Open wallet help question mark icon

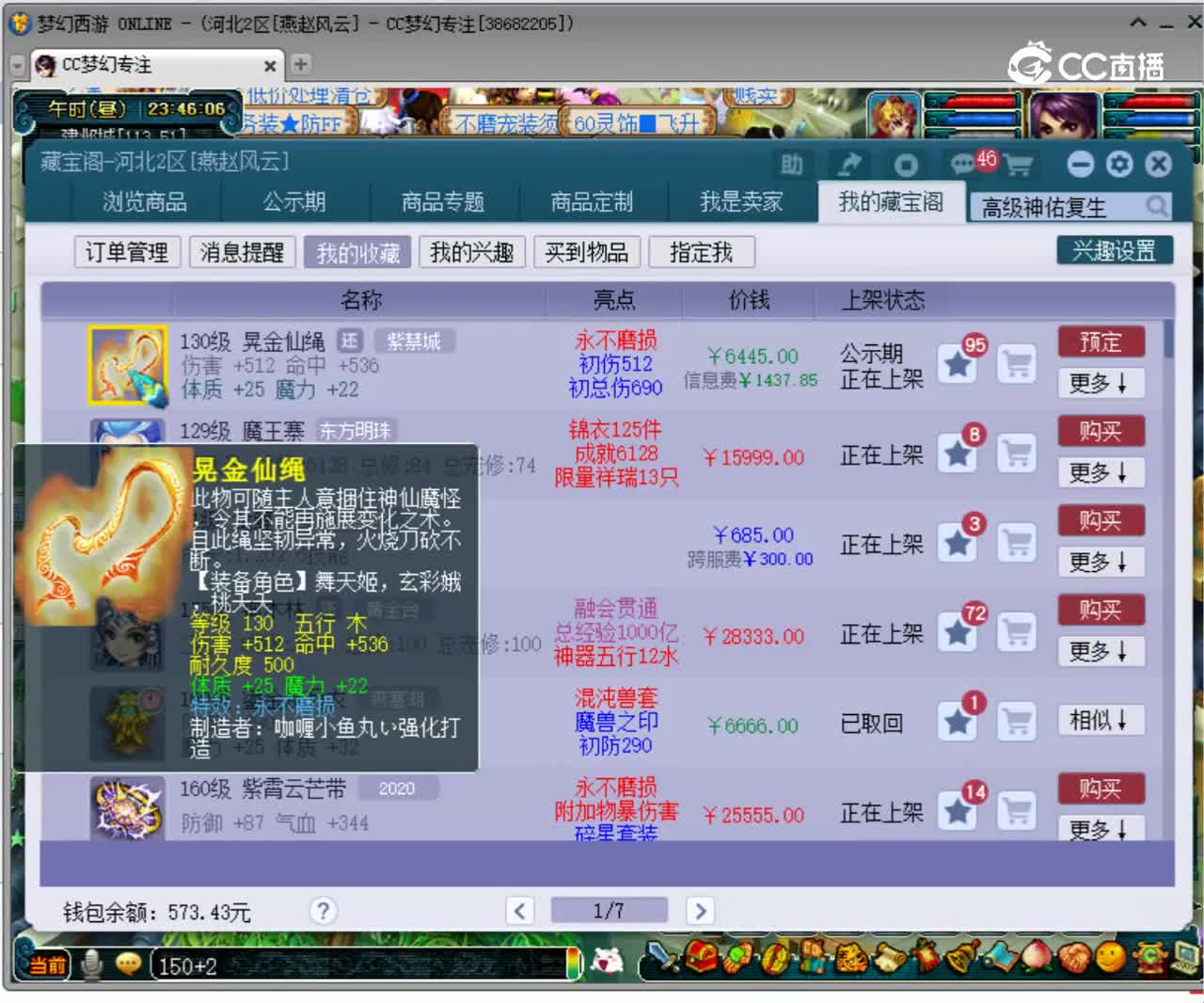[323, 911]
